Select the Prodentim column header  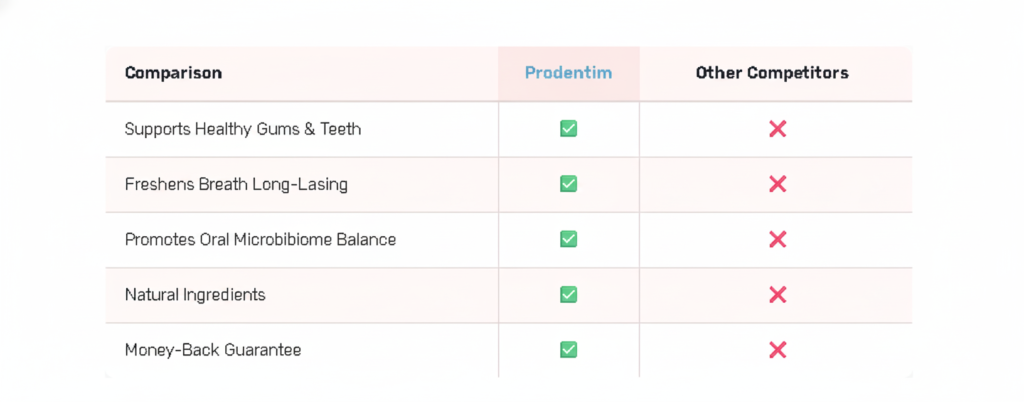(568, 73)
